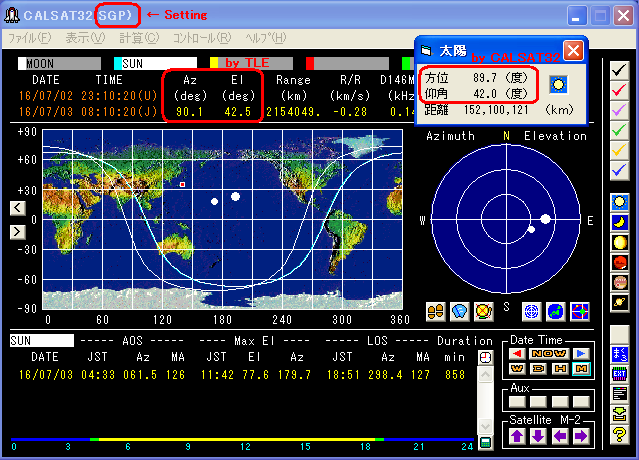The image size is (639, 460).
Task: Click the azimuth elevation polar plot
Action: click(x=506, y=219)
